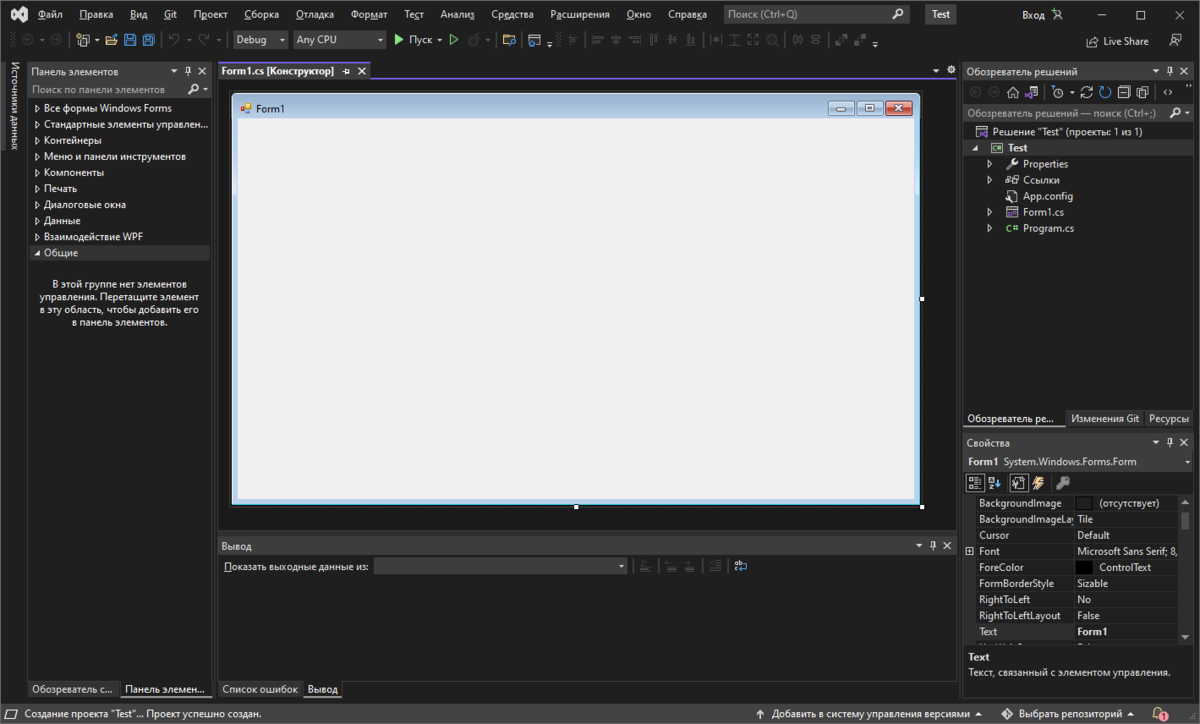Select Program.cs in solution tree
The width and height of the screenshot is (1200, 724).
[1048, 228]
